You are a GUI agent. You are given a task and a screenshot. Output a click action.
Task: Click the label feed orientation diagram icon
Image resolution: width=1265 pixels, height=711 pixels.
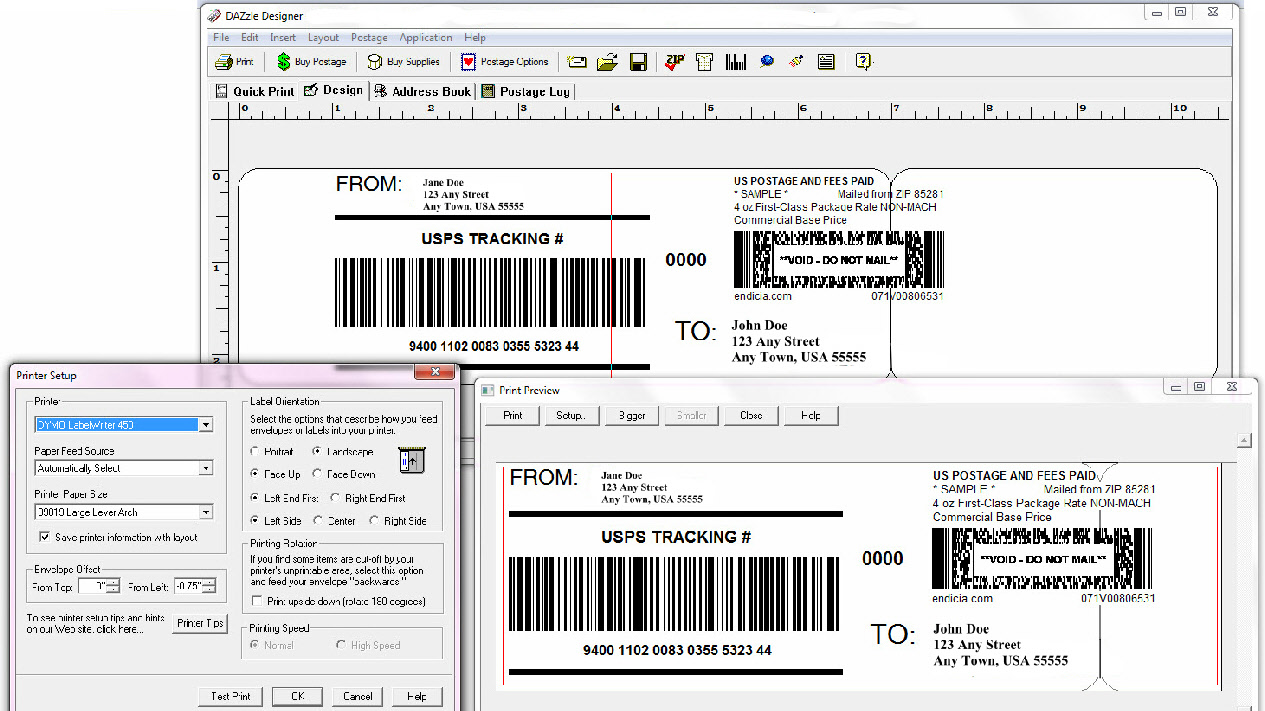tap(411, 460)
